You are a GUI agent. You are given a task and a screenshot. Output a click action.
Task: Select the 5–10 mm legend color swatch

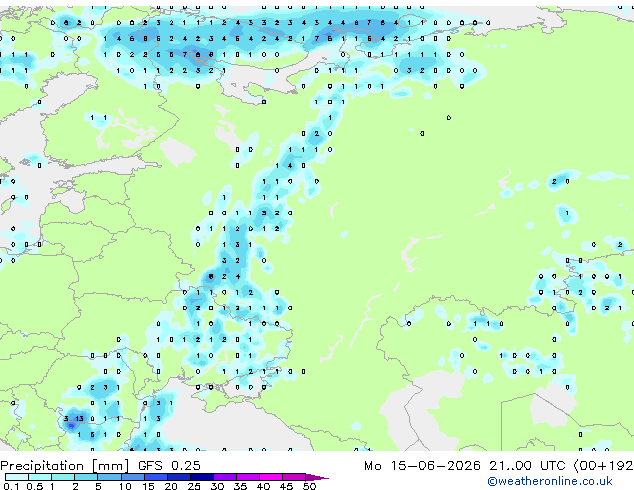tap(109, 477)
